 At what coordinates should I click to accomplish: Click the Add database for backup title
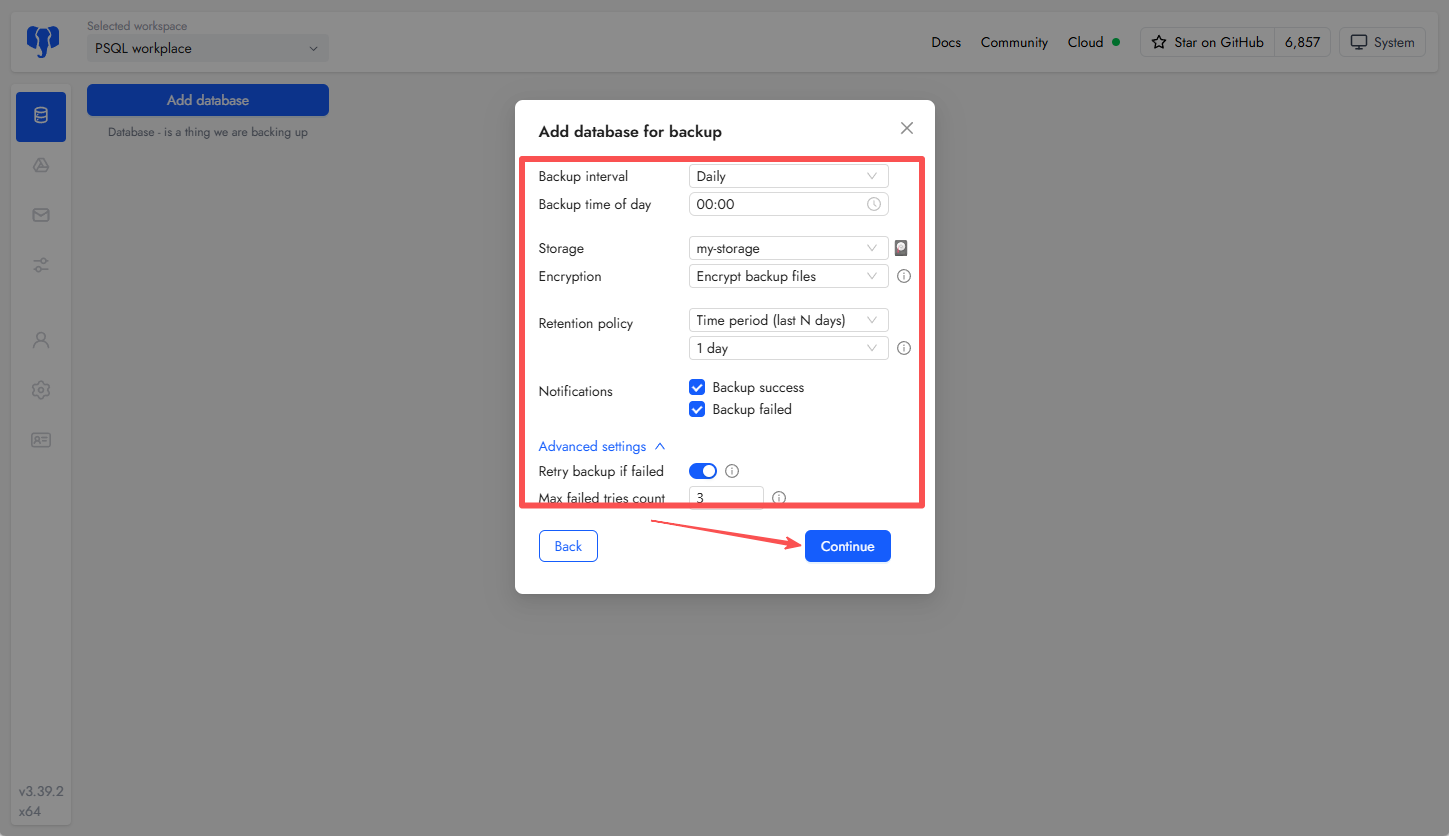point(630,131)
